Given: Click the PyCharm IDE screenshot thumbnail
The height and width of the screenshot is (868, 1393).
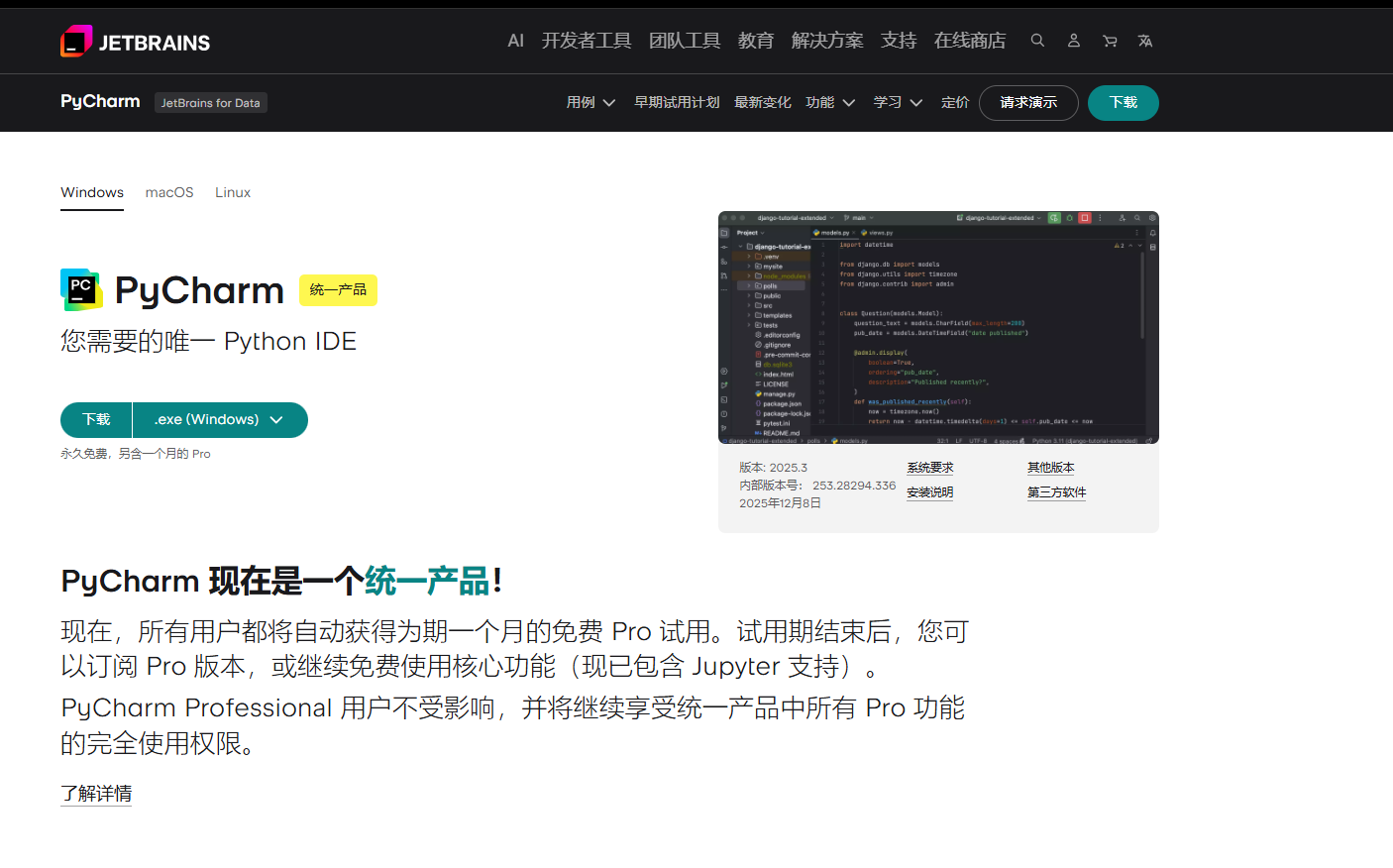Looking at the screenshot, I should pyautogui.click(x=938, y=327).
